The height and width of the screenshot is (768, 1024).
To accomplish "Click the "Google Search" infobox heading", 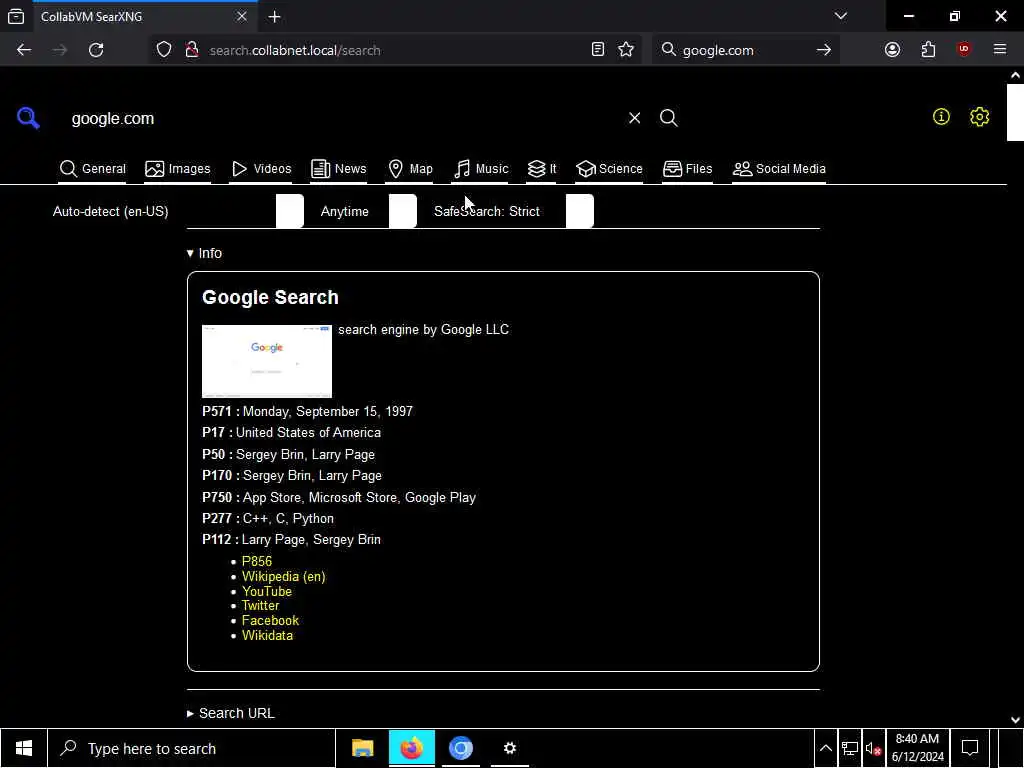I will pos(270,298).
